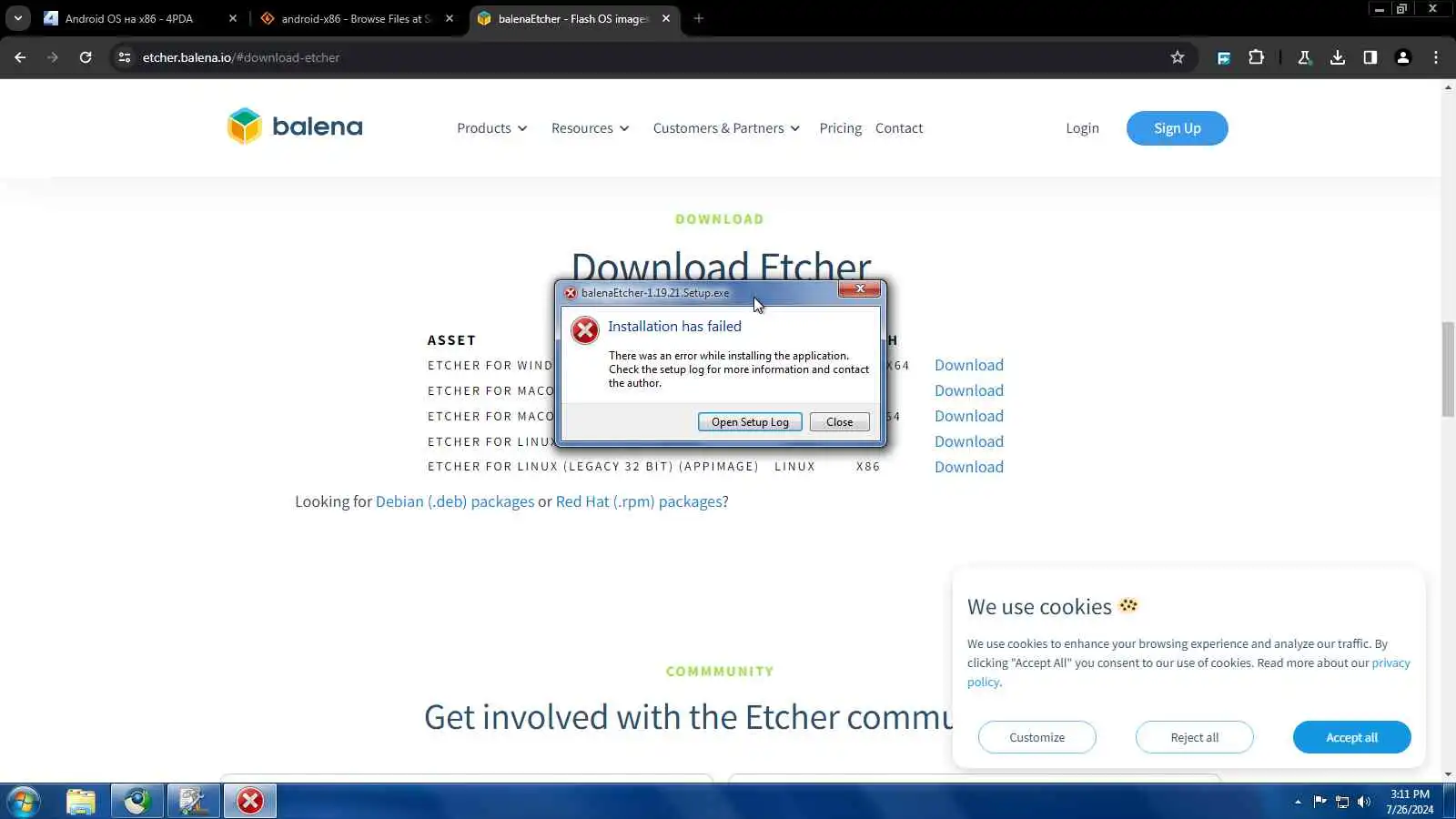Expand the Resources menu
Image resolution: width=1456 pixels, height=819 pixels.
pyautogui.click(x=591, y=128)
